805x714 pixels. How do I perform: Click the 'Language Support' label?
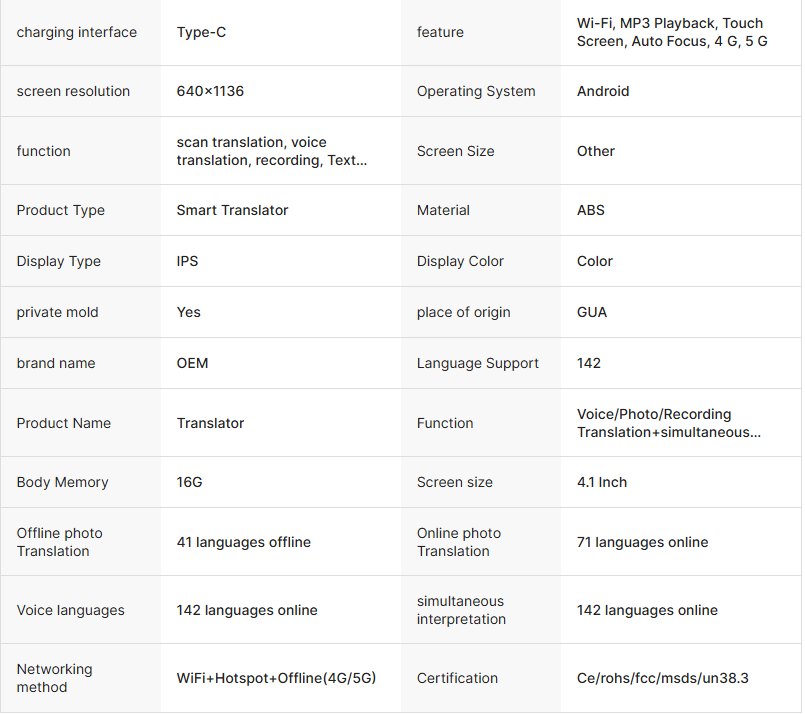tap(478, 363)
